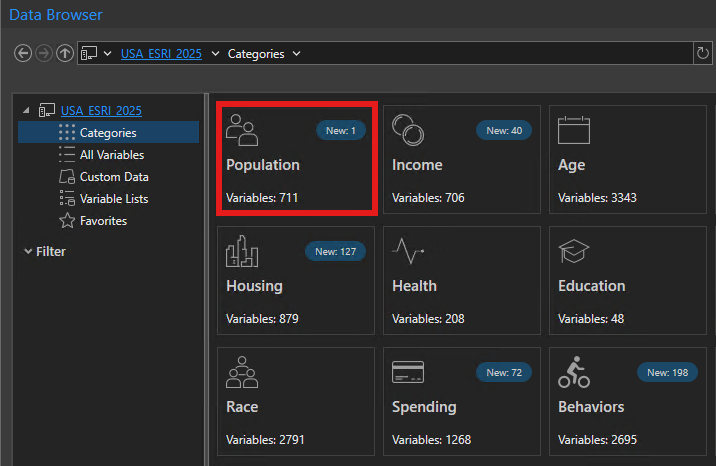Click "Variables: 711" text

tap(262, 198)
